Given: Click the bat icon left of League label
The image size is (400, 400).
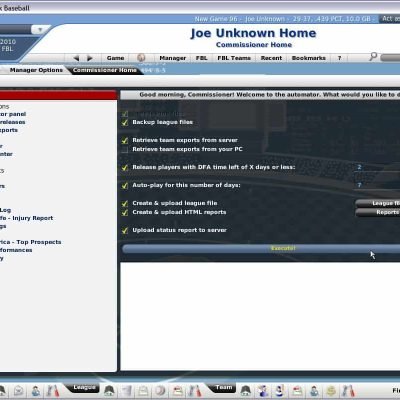Looking at the screenshot, I should [x=53, y=391].
